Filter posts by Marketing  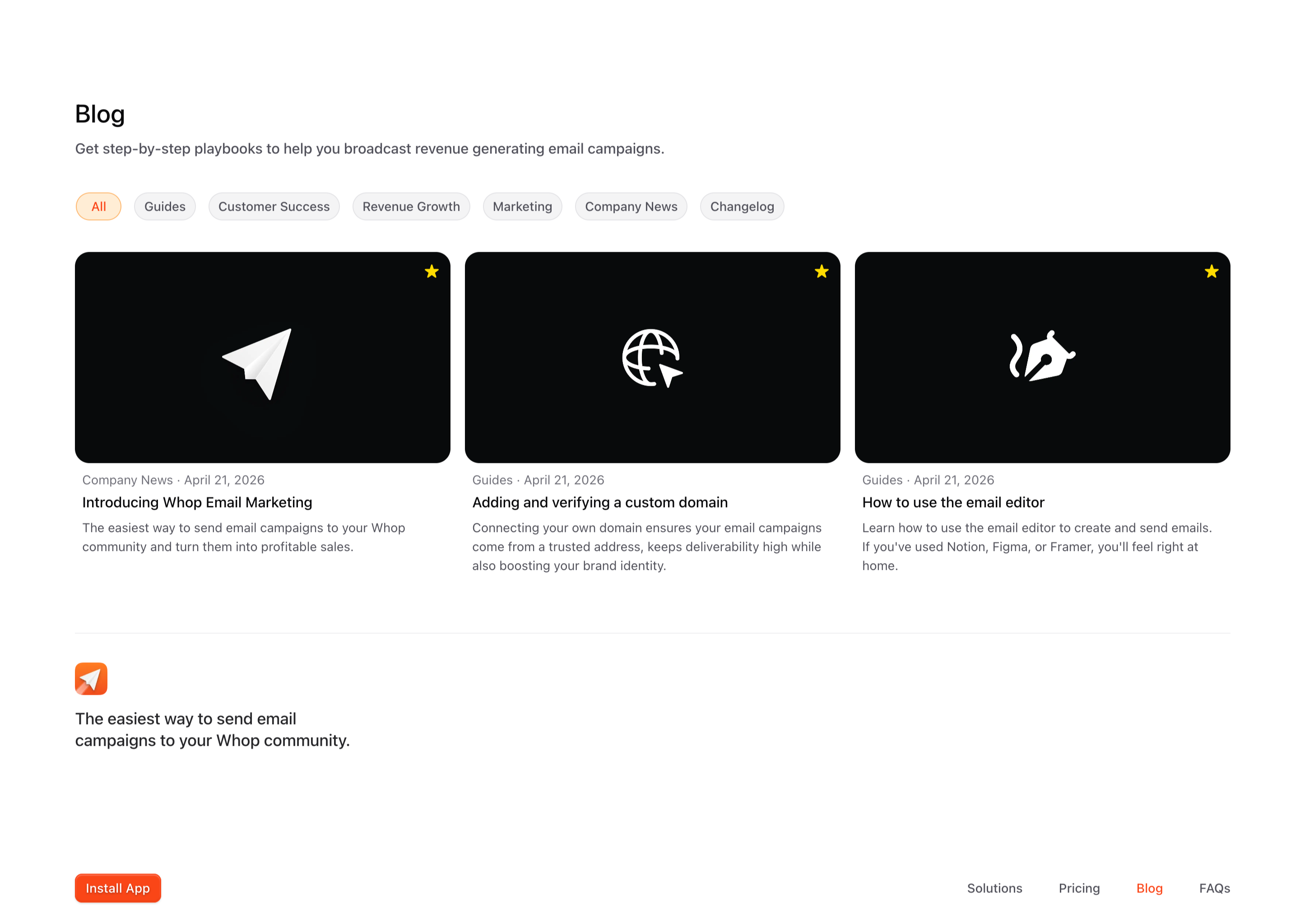[522, 207]
